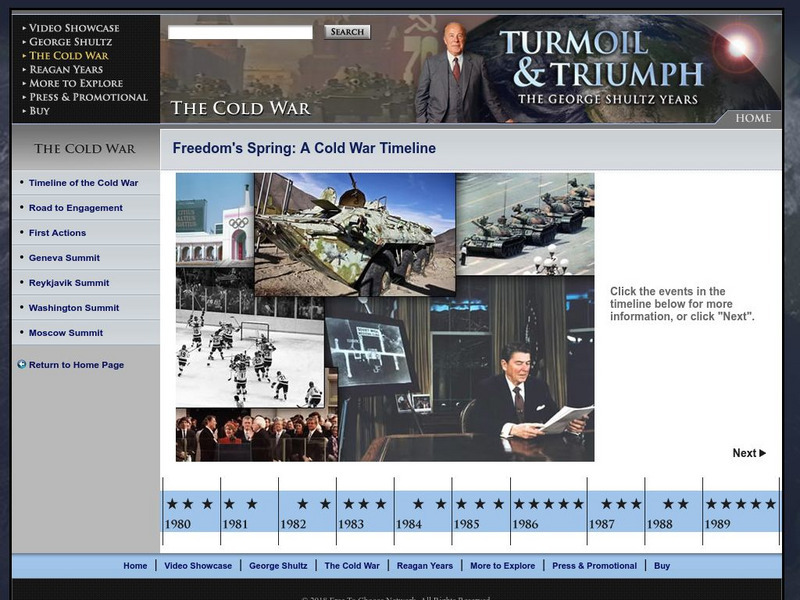Open Road to Engagement sidebar link
This screenshot has height=600, width=800.
pyautogui.click(x=76, y=208)
